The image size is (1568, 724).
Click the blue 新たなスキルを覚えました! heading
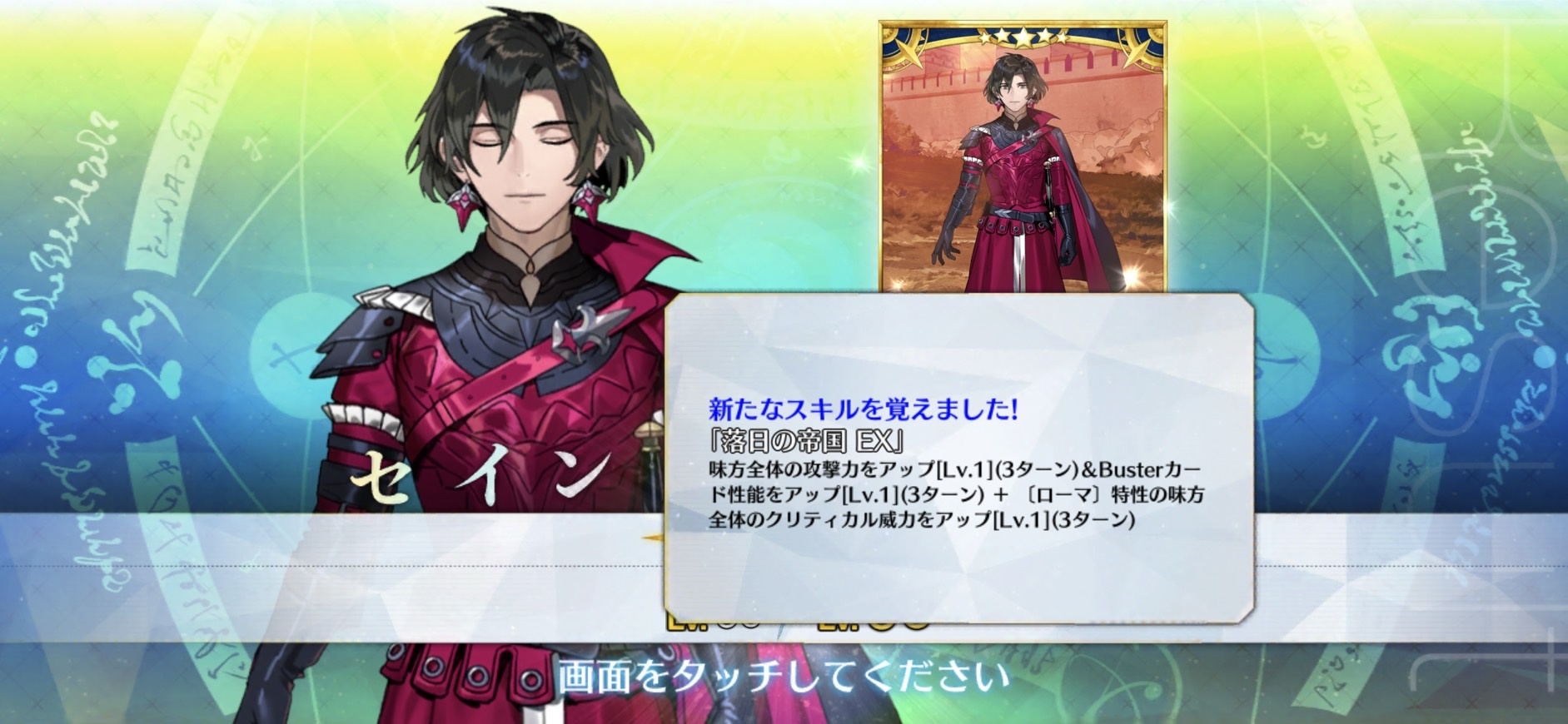(x=863, y=409)
